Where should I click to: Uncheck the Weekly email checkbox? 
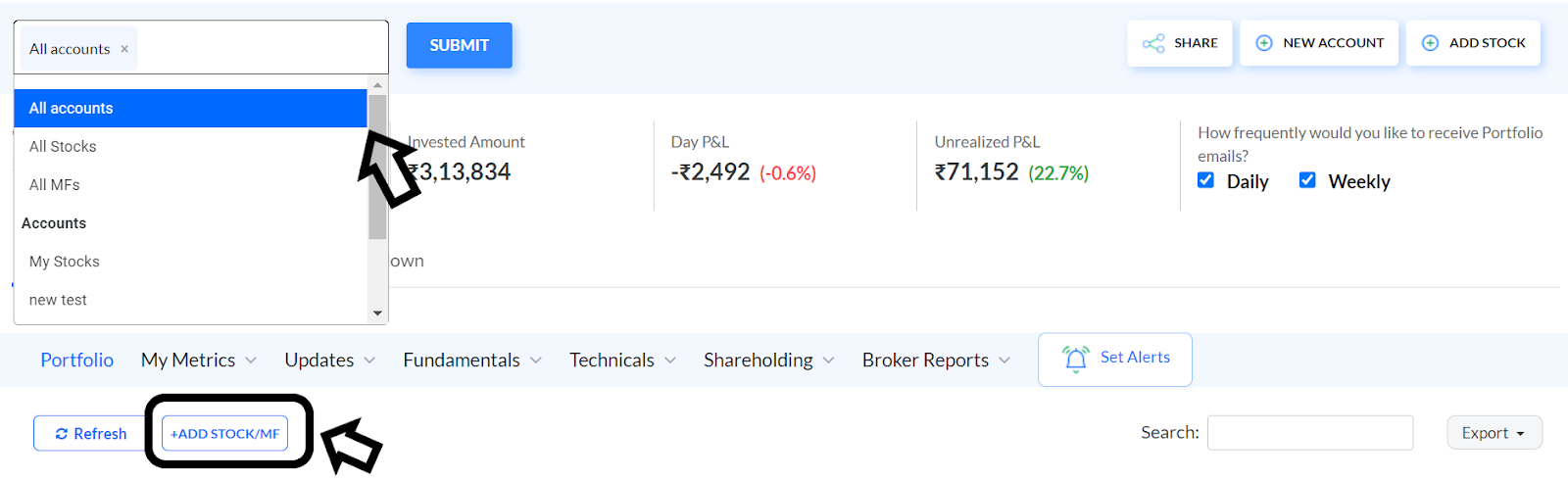coord(1307,180)
